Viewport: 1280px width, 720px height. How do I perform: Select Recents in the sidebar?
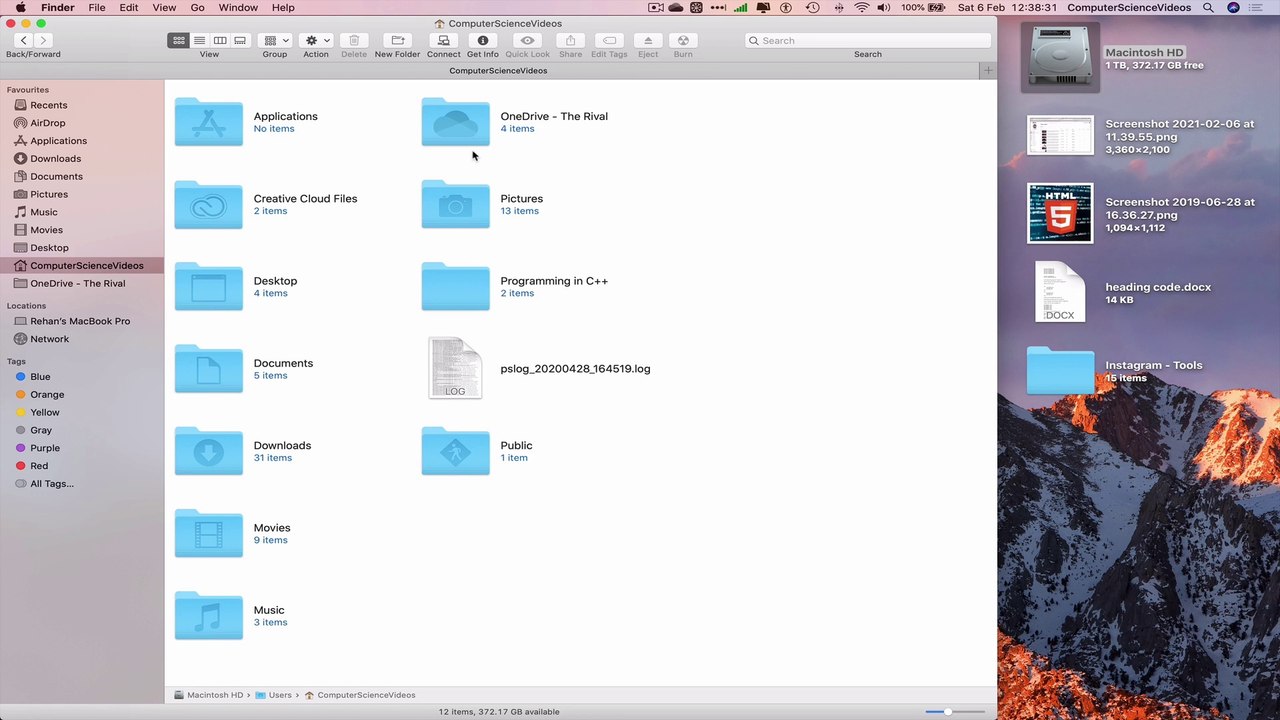[48, 105]
